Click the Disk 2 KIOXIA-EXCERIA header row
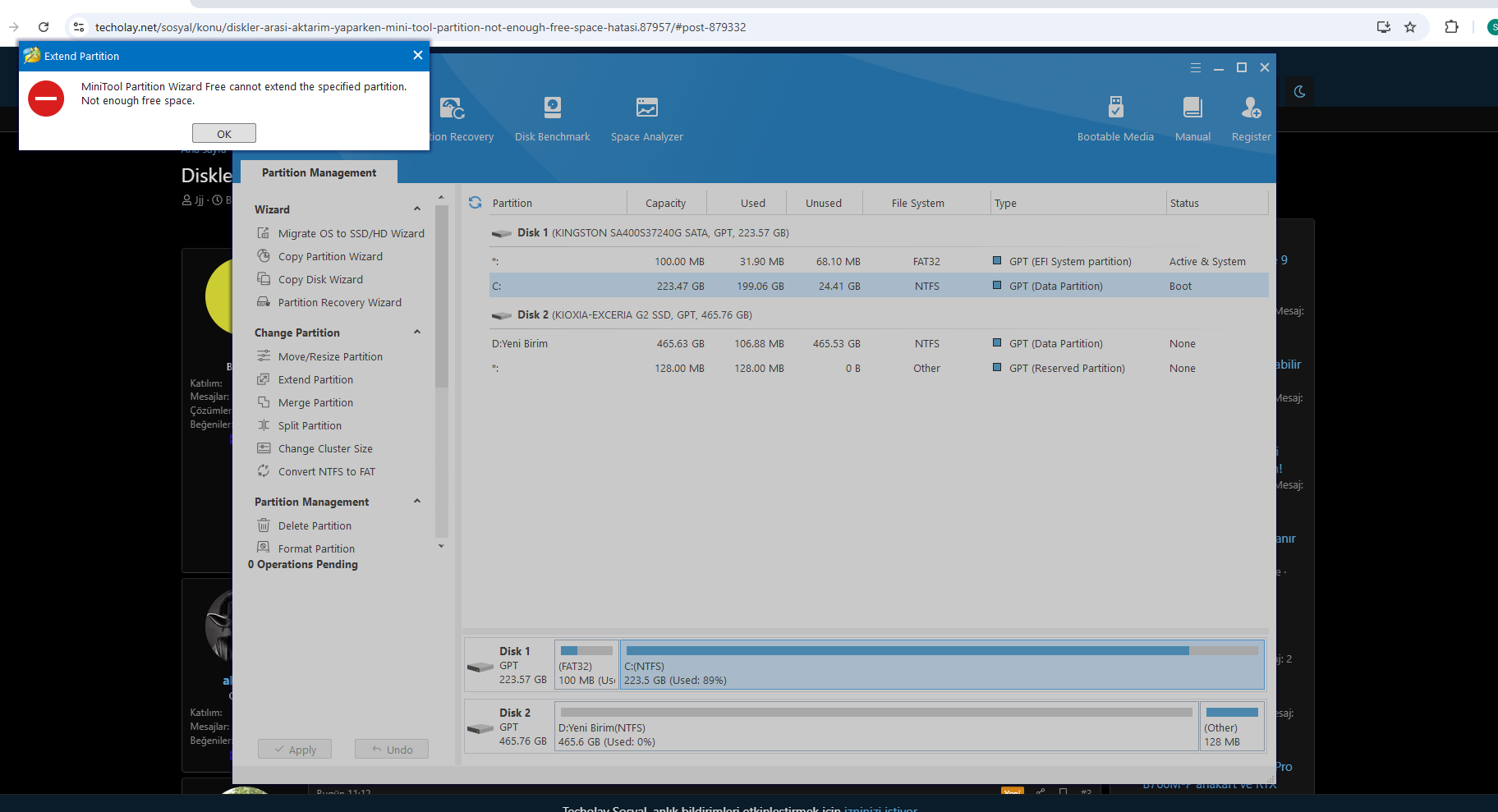Image resolution: width=1498 pixels, height=812 pixels. click(879, 314)
